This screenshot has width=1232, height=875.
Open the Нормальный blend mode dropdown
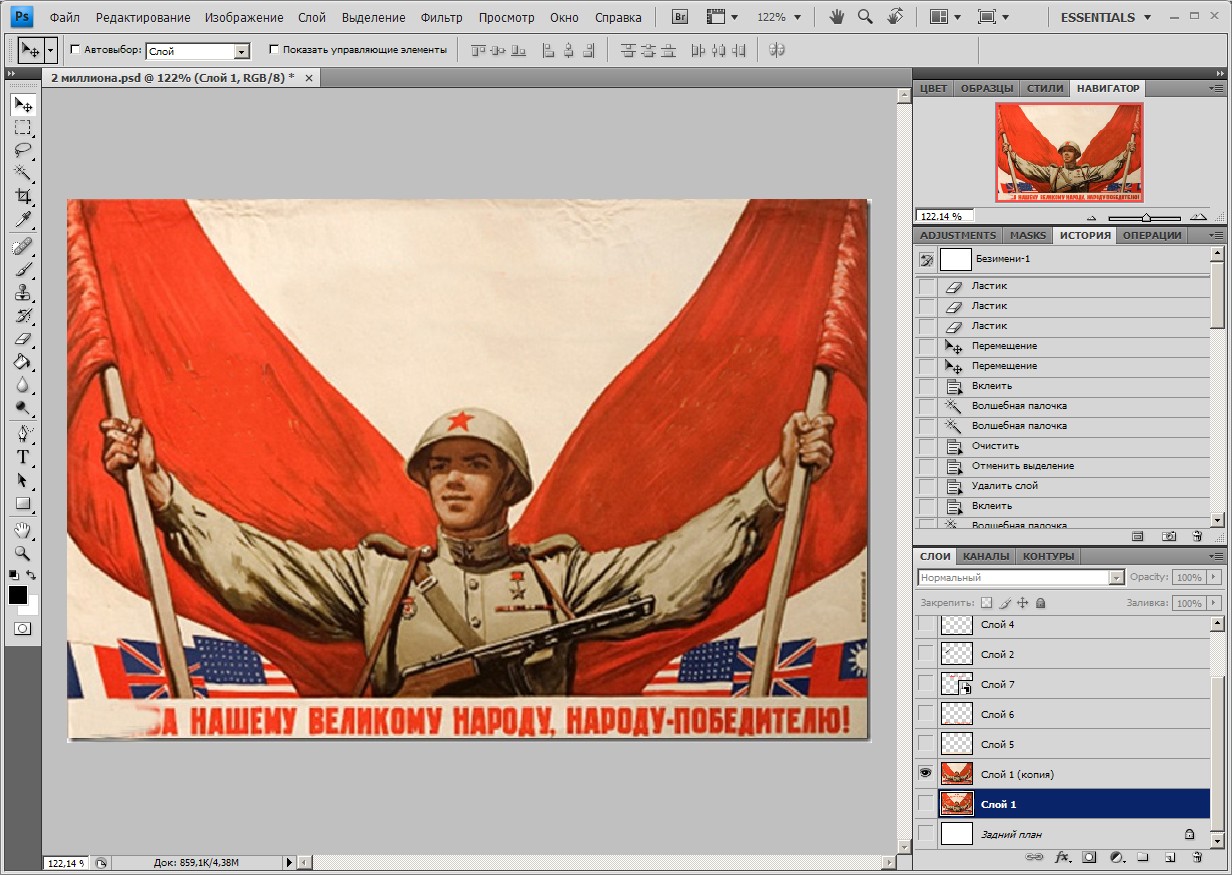click(x=1116, y=578)
